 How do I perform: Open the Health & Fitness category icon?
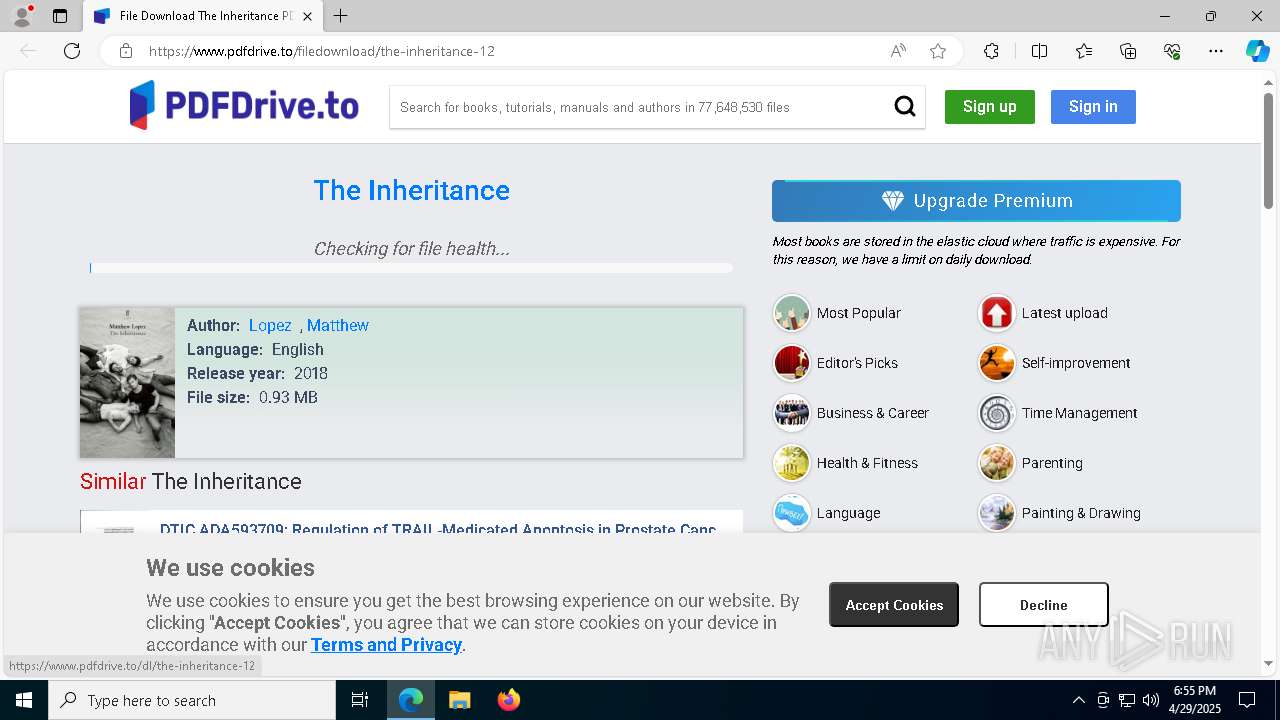click(x=792, y=463)
